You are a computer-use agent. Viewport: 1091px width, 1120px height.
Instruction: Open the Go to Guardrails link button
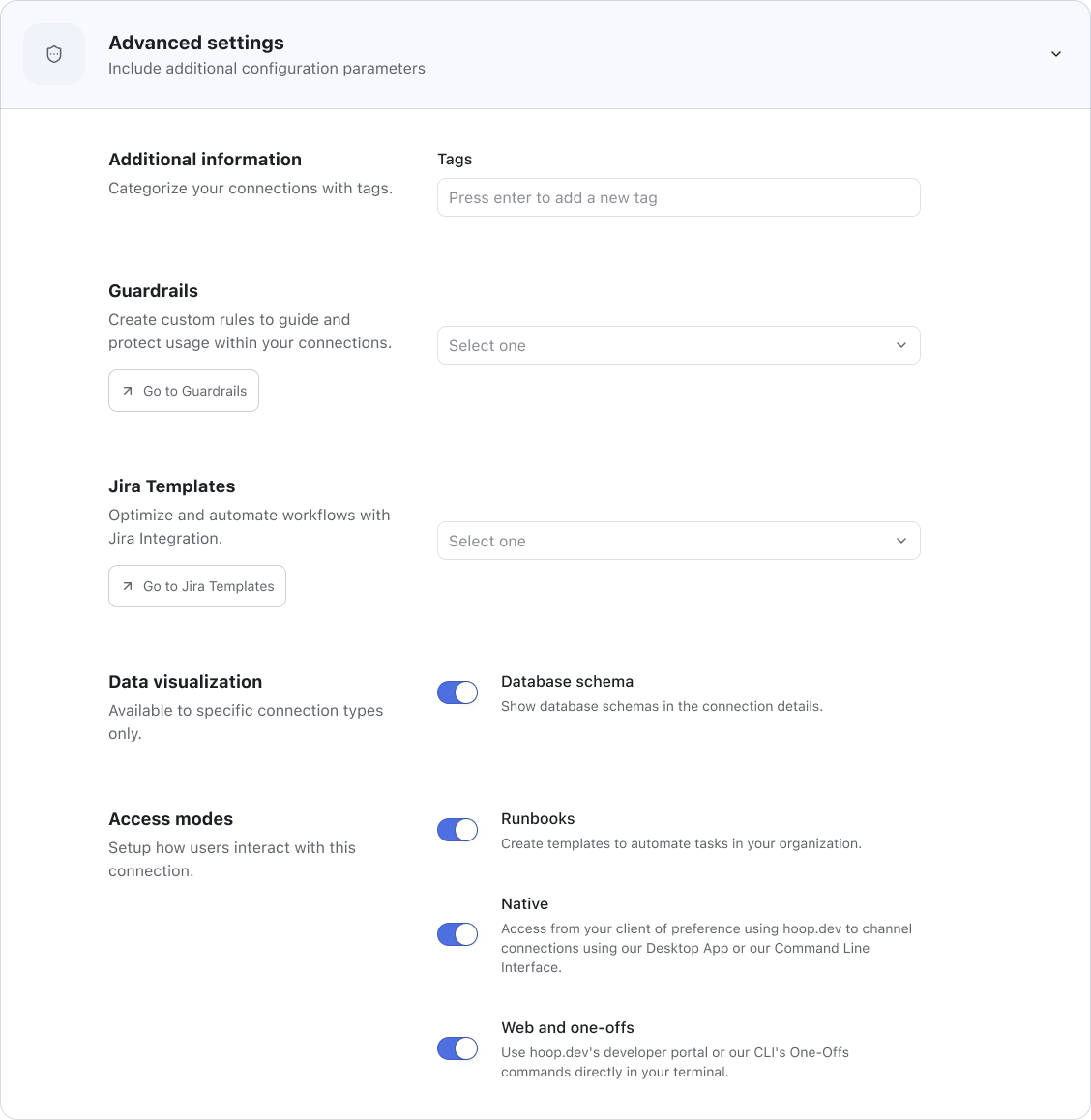coord(184,391)
